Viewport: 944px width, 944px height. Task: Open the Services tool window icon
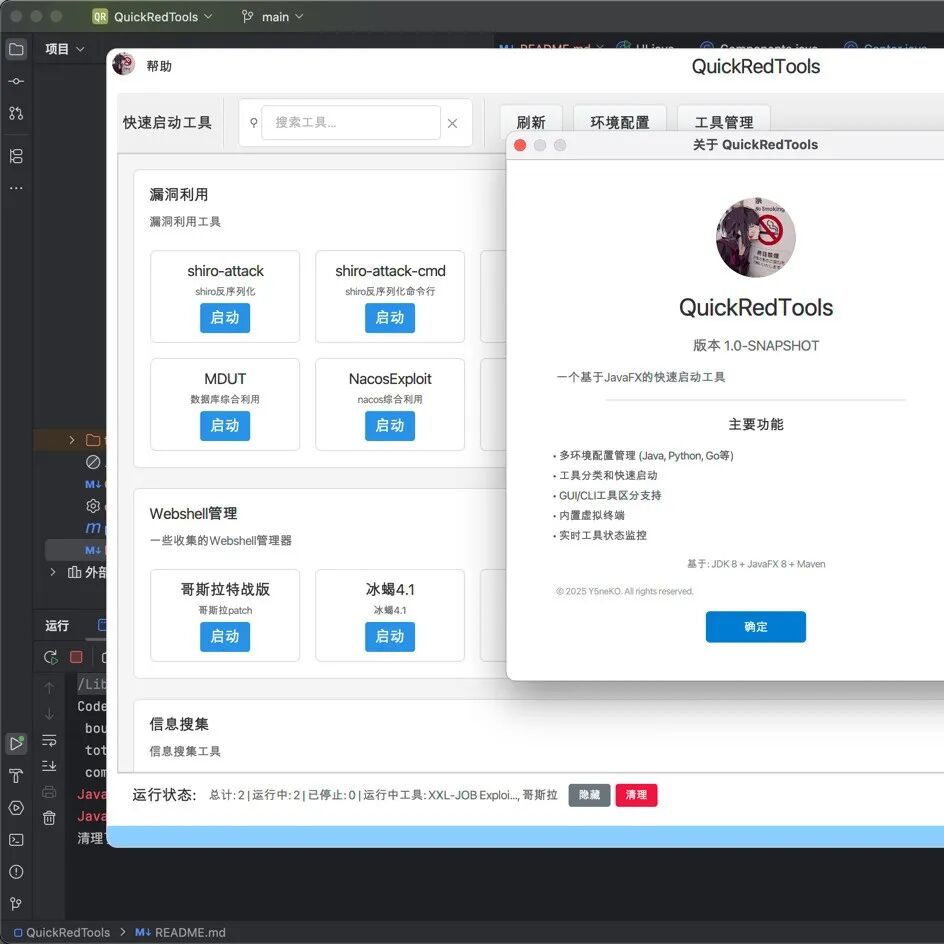pyautogui.click(x=16, y=808)
